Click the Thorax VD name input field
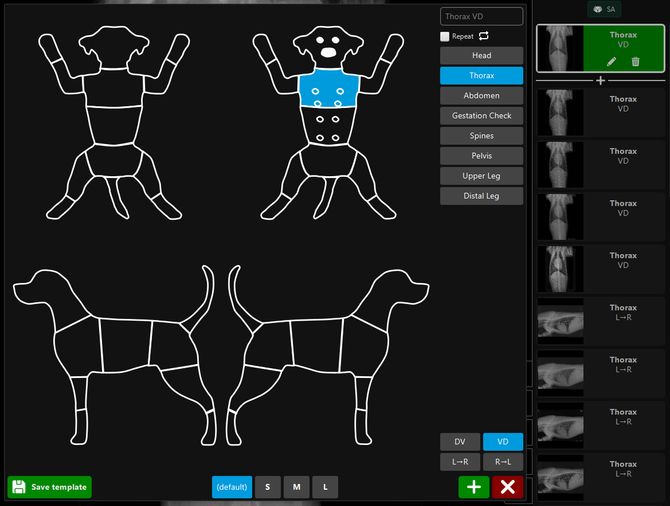The height and width of the screenshot is (506, 670). tap(482, 17)
